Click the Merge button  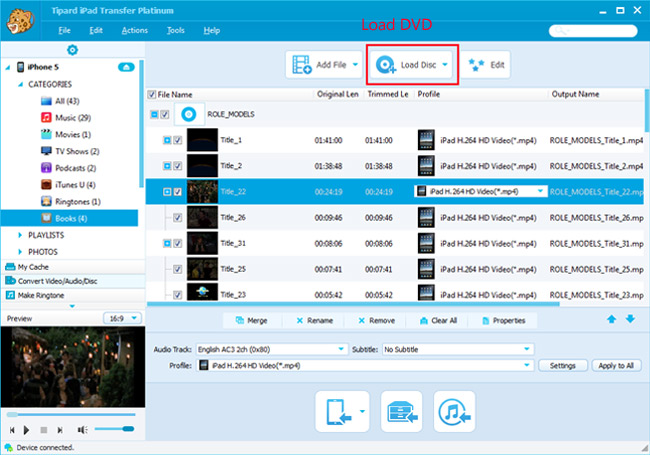click(x=252, y=320)
